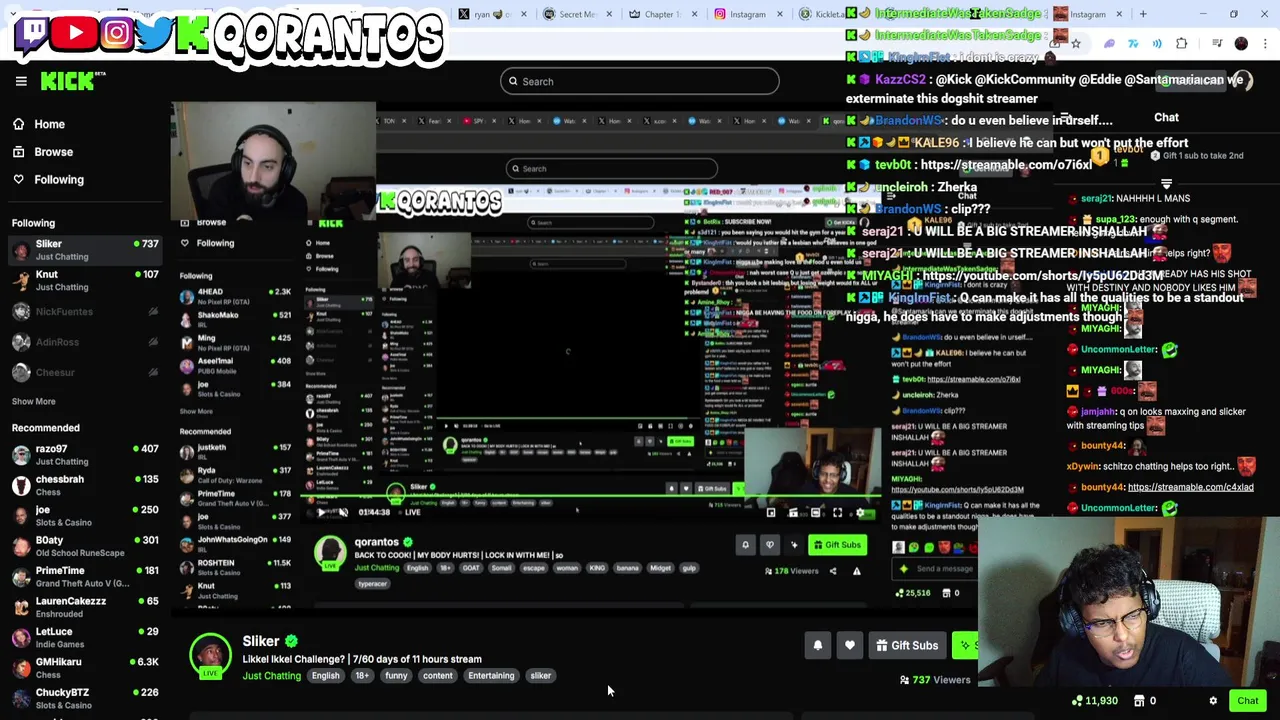Bookmark page with star icon

coord(1076,44)
